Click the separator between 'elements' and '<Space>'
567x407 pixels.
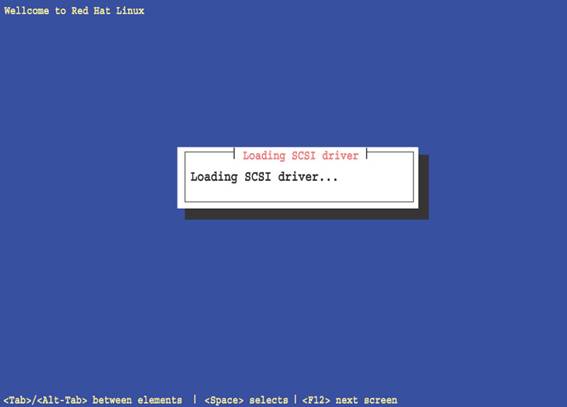point(195,399)
